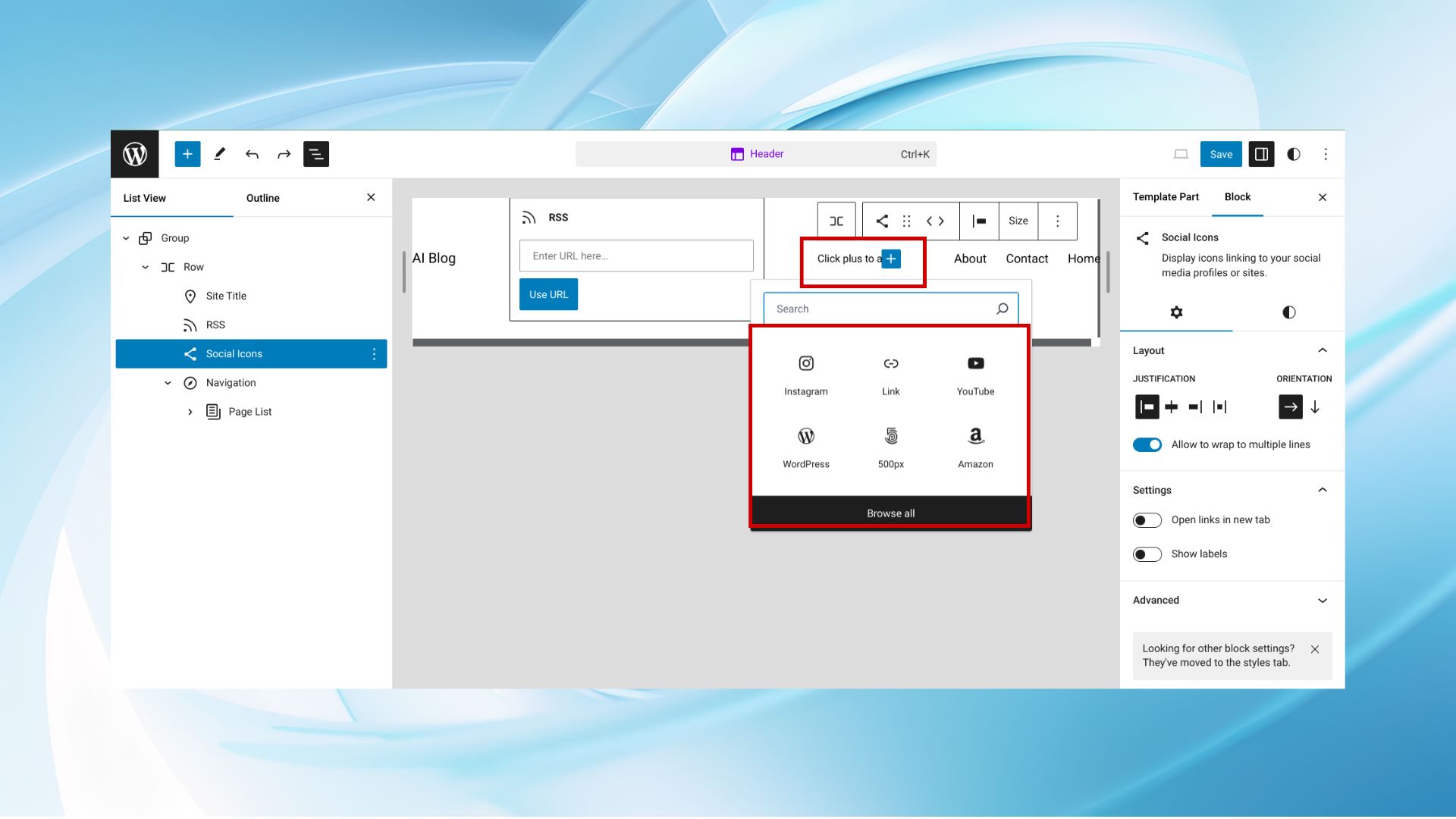The height and width of the screenshot is (819, 1456).
Task: Toggle the block inserter plus button
Action: pos(187,154)
